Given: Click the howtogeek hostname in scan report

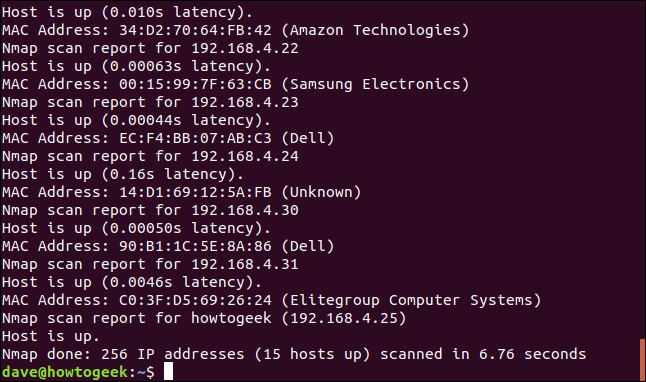Looking at the screenshot, I should 231,318.
